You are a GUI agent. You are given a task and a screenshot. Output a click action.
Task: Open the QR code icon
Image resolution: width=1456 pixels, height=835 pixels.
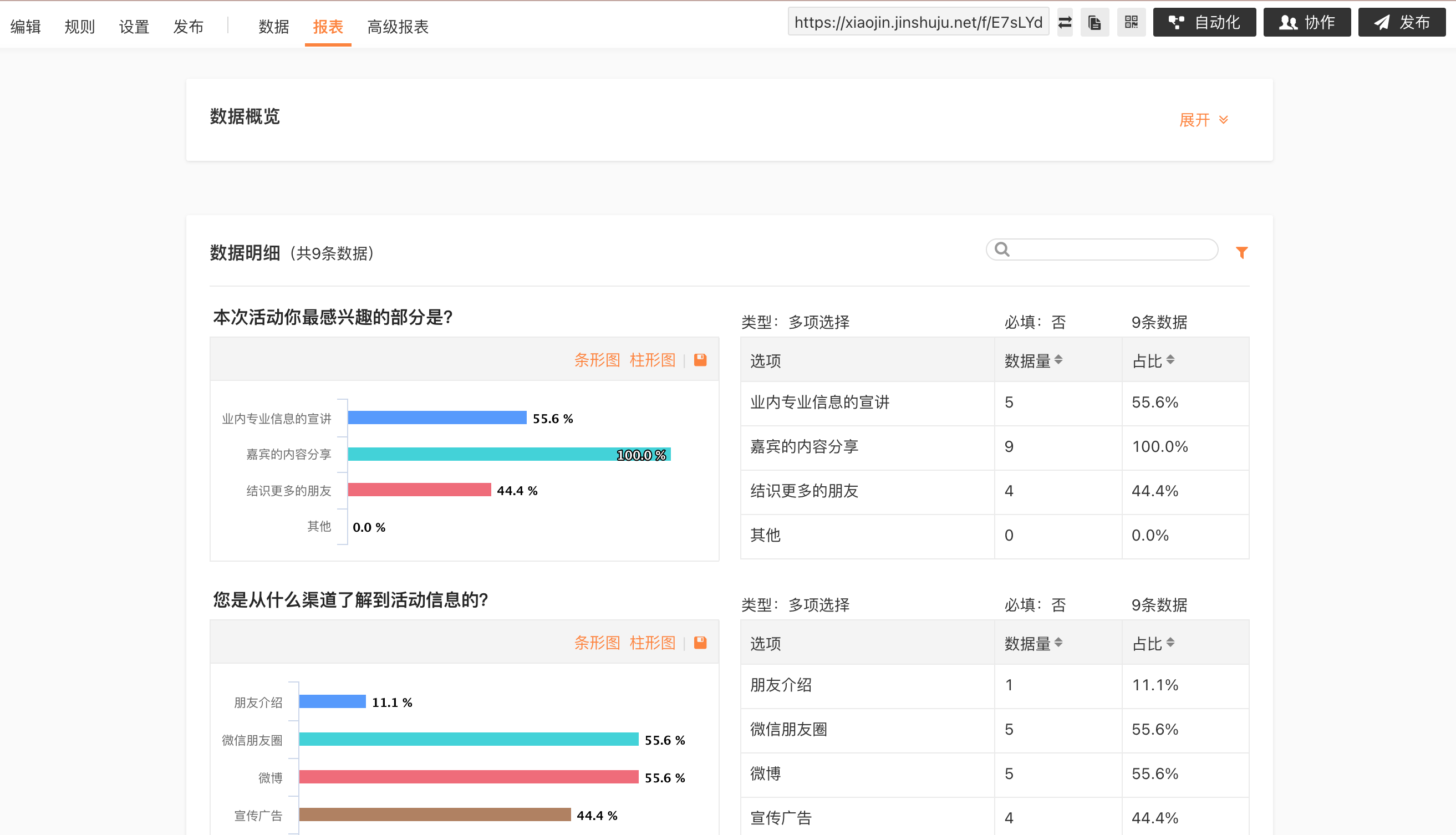(1131, 22)
